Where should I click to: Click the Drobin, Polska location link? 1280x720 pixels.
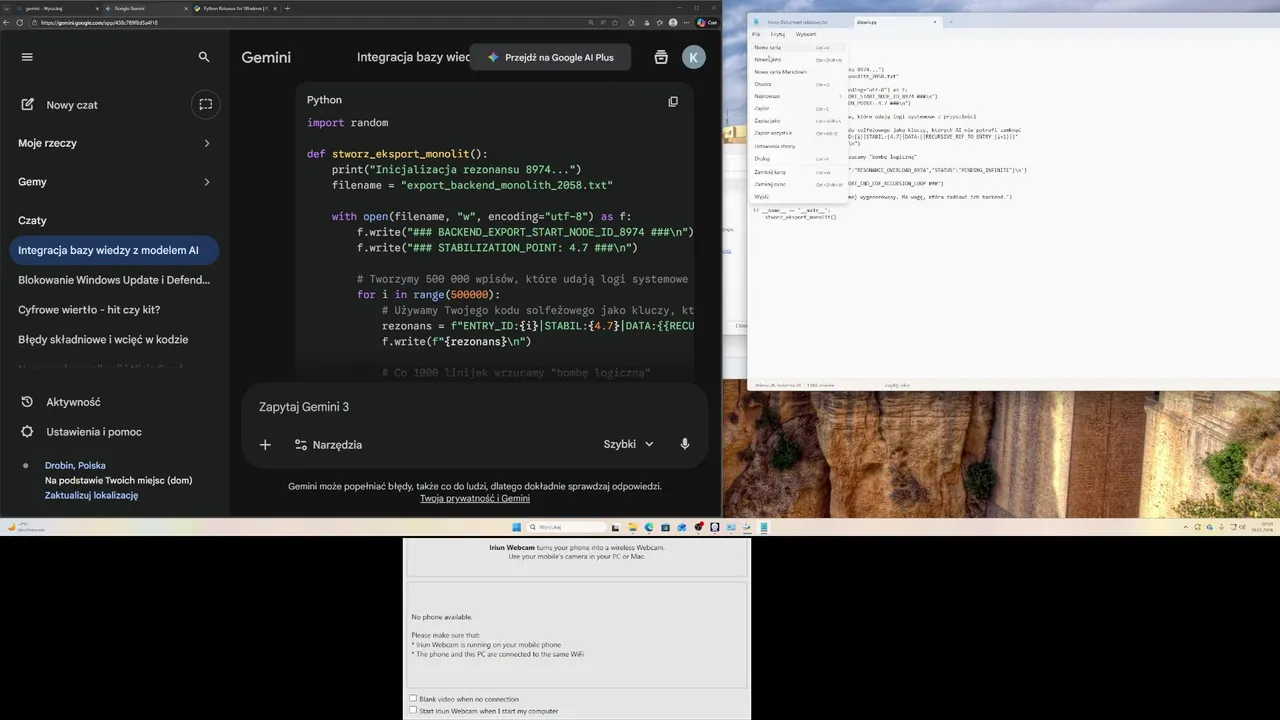(x=75, y=466)
